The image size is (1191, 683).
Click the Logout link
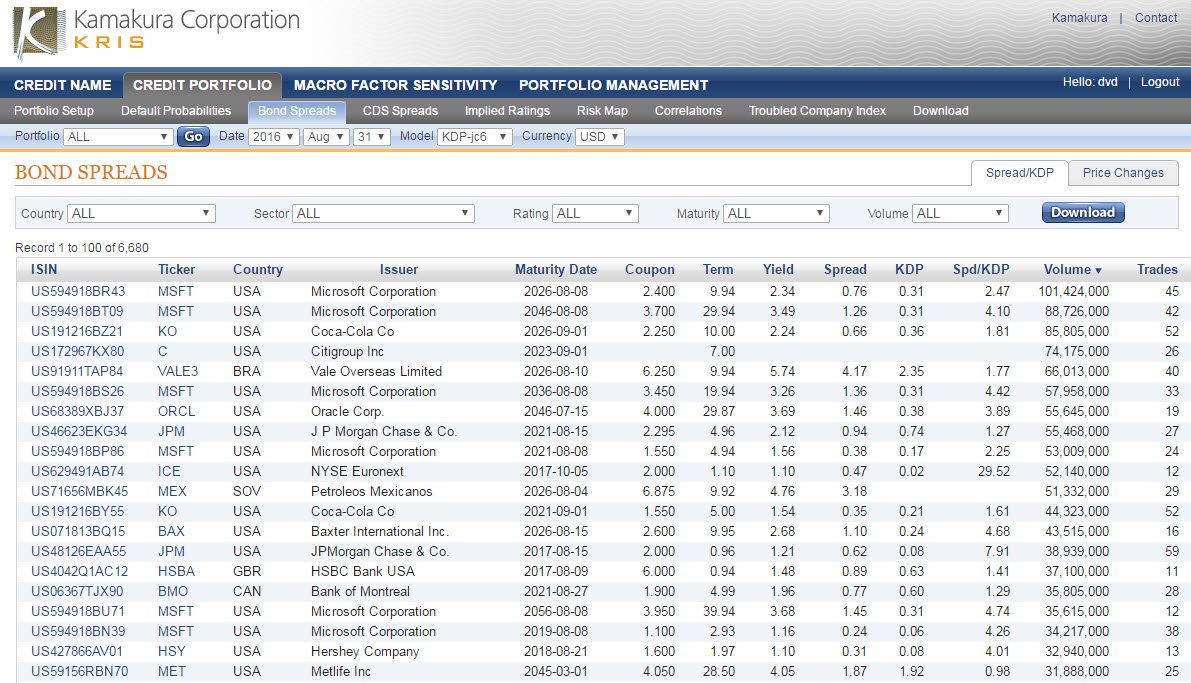click(x=1160, y=82)
